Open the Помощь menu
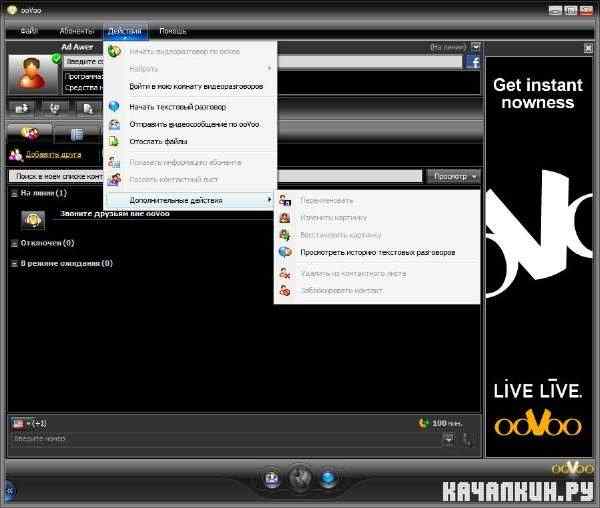 click(x=173, y=31)
